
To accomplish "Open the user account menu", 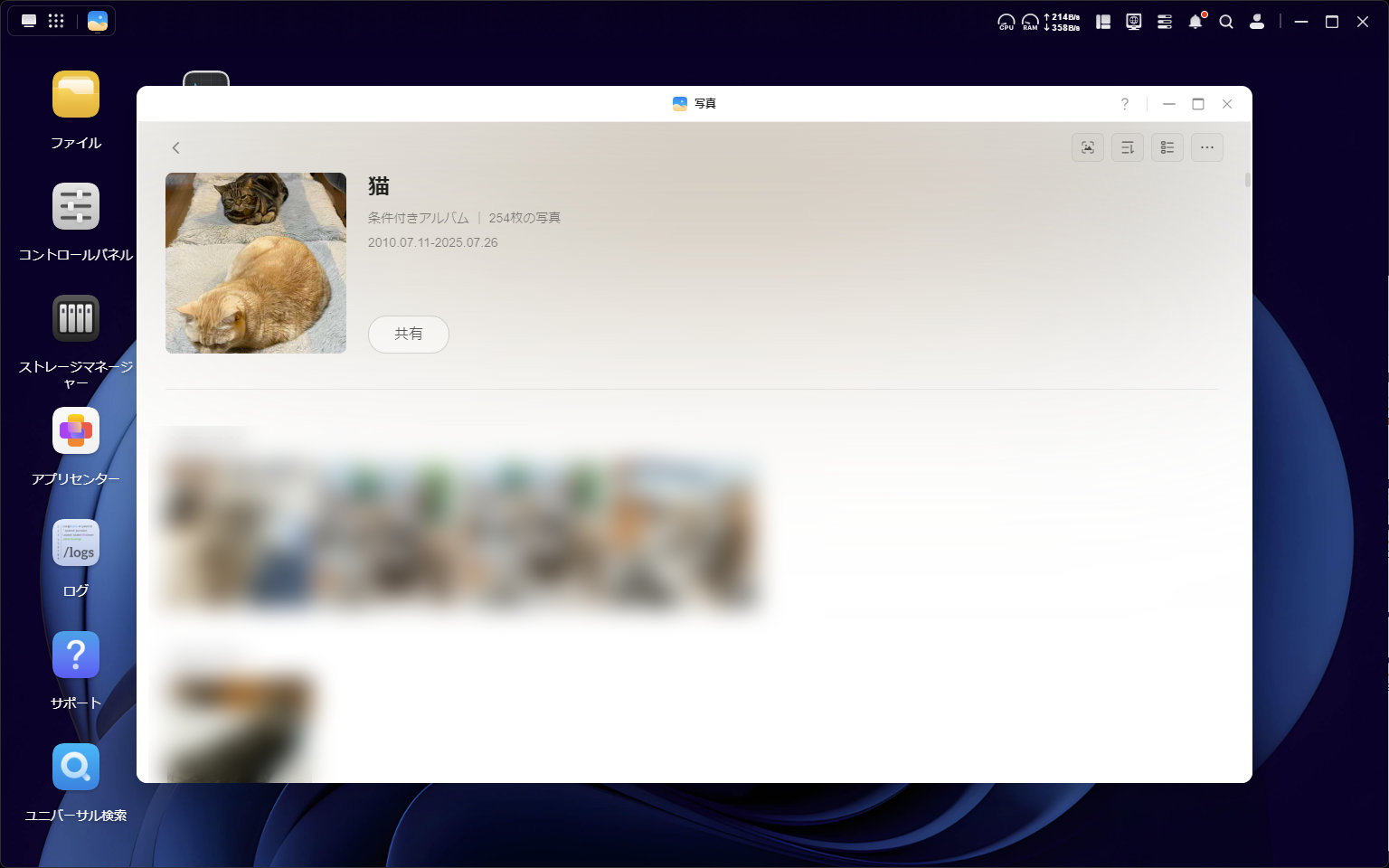I will click(1256, 22).
